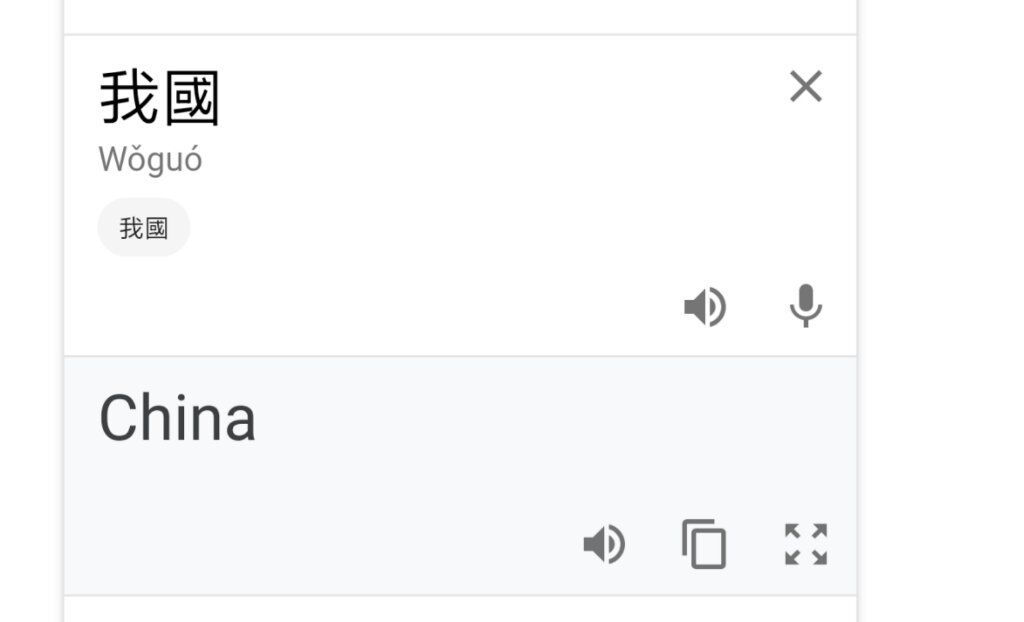Start voice input with the microphone icon
This screenshot has width=1024, height=622.
pyautogui.click(x=805, y=305)
